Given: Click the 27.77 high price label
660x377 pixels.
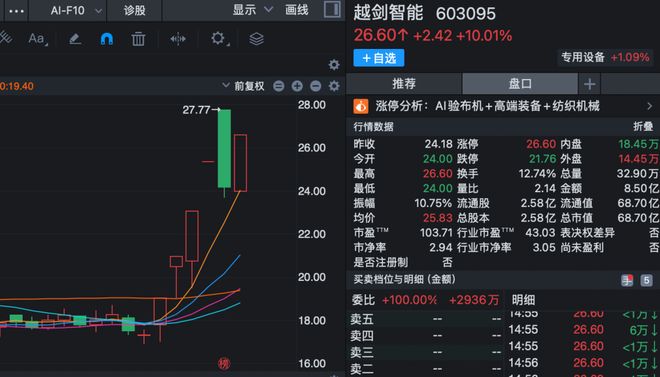Looking at the screenshot, I should point(196,110).
